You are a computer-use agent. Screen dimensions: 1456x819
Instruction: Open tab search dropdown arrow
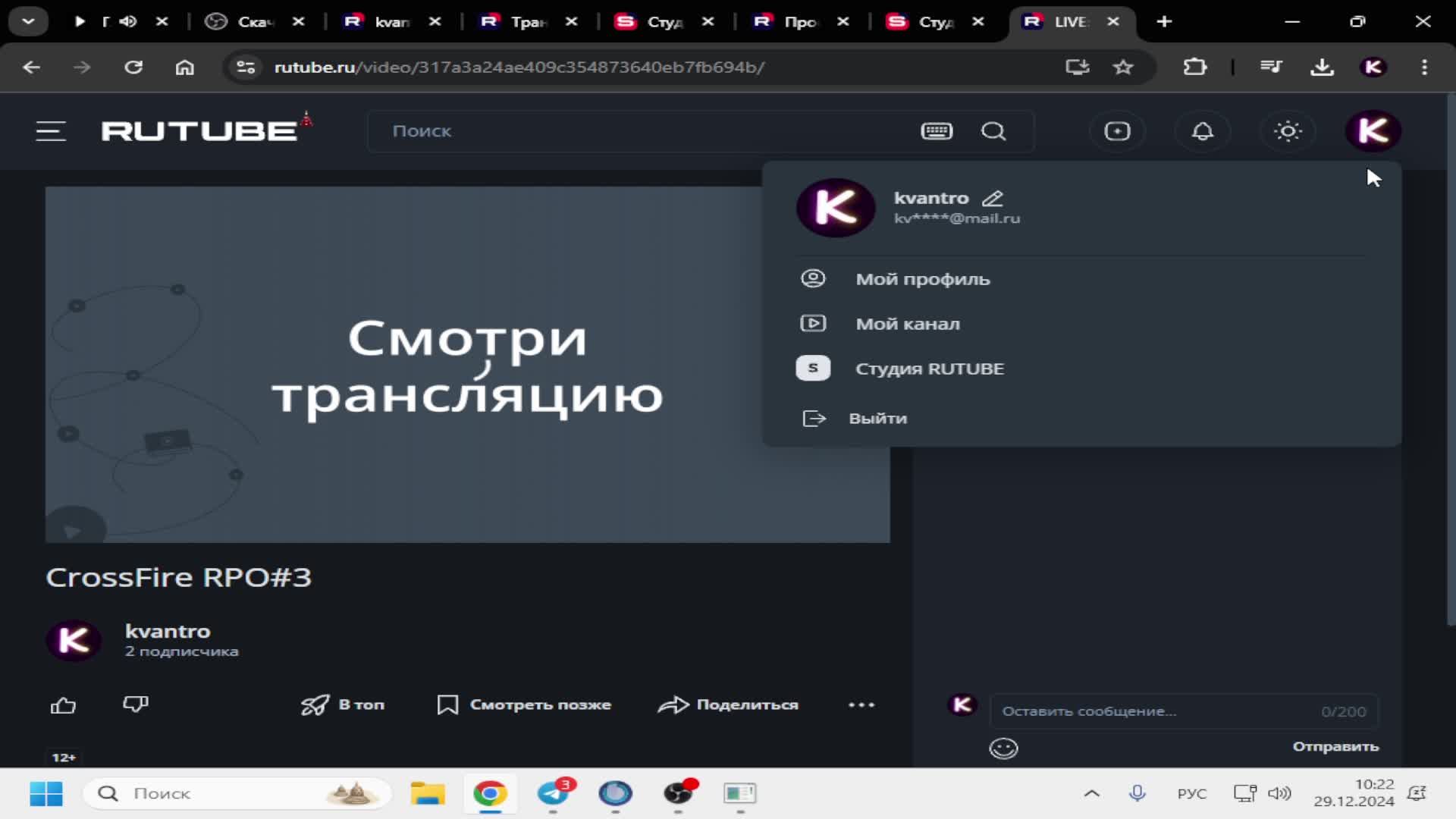(x=28, y=21)
